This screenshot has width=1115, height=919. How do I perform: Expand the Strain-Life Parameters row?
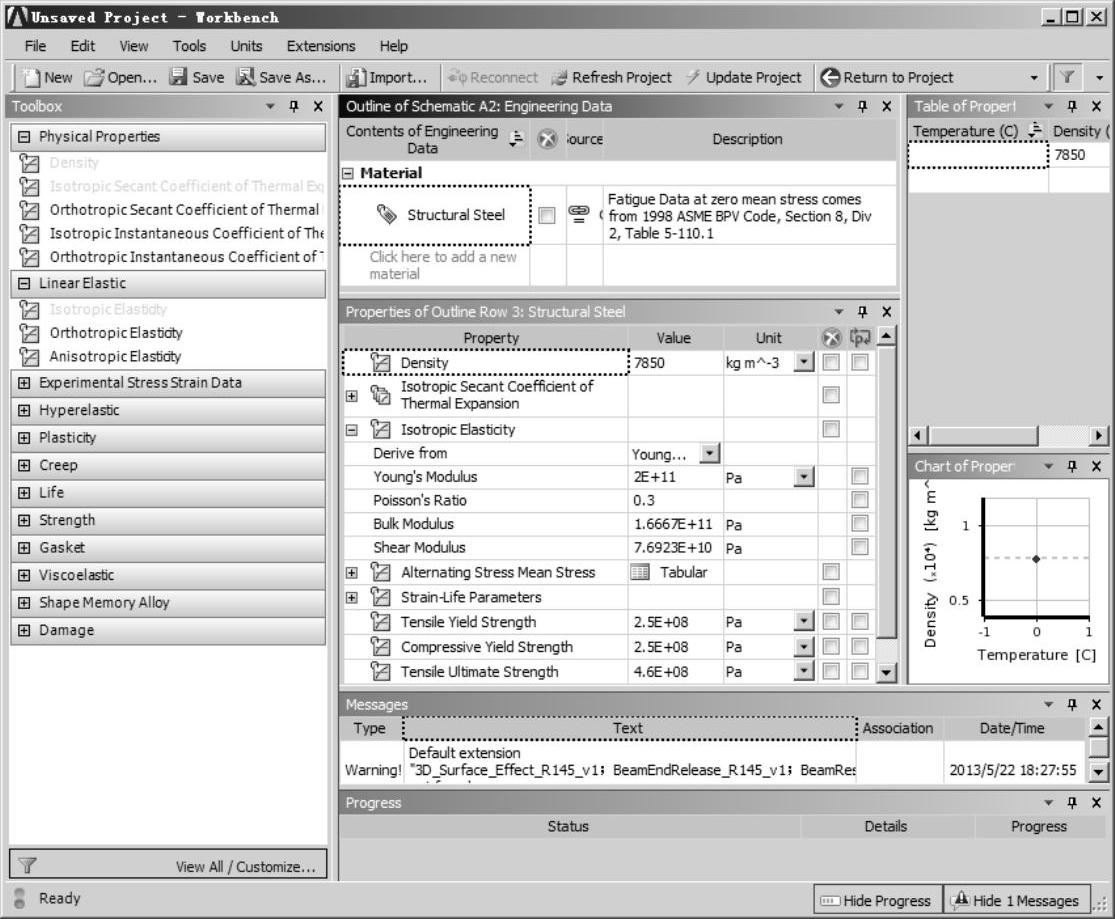coord(351,597)
